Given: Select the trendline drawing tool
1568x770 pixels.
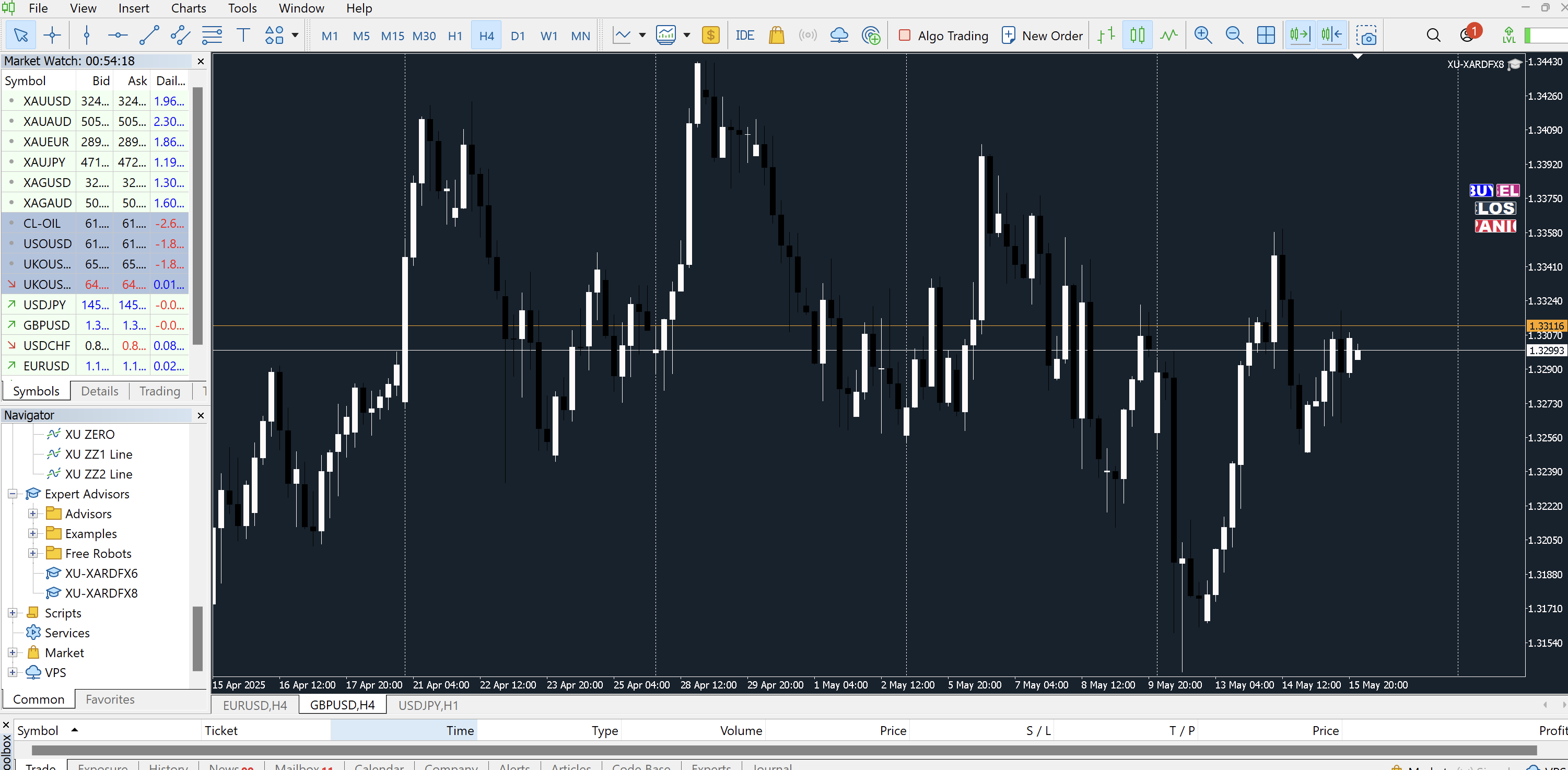Looking at the screenshot, I should (149, 36).
